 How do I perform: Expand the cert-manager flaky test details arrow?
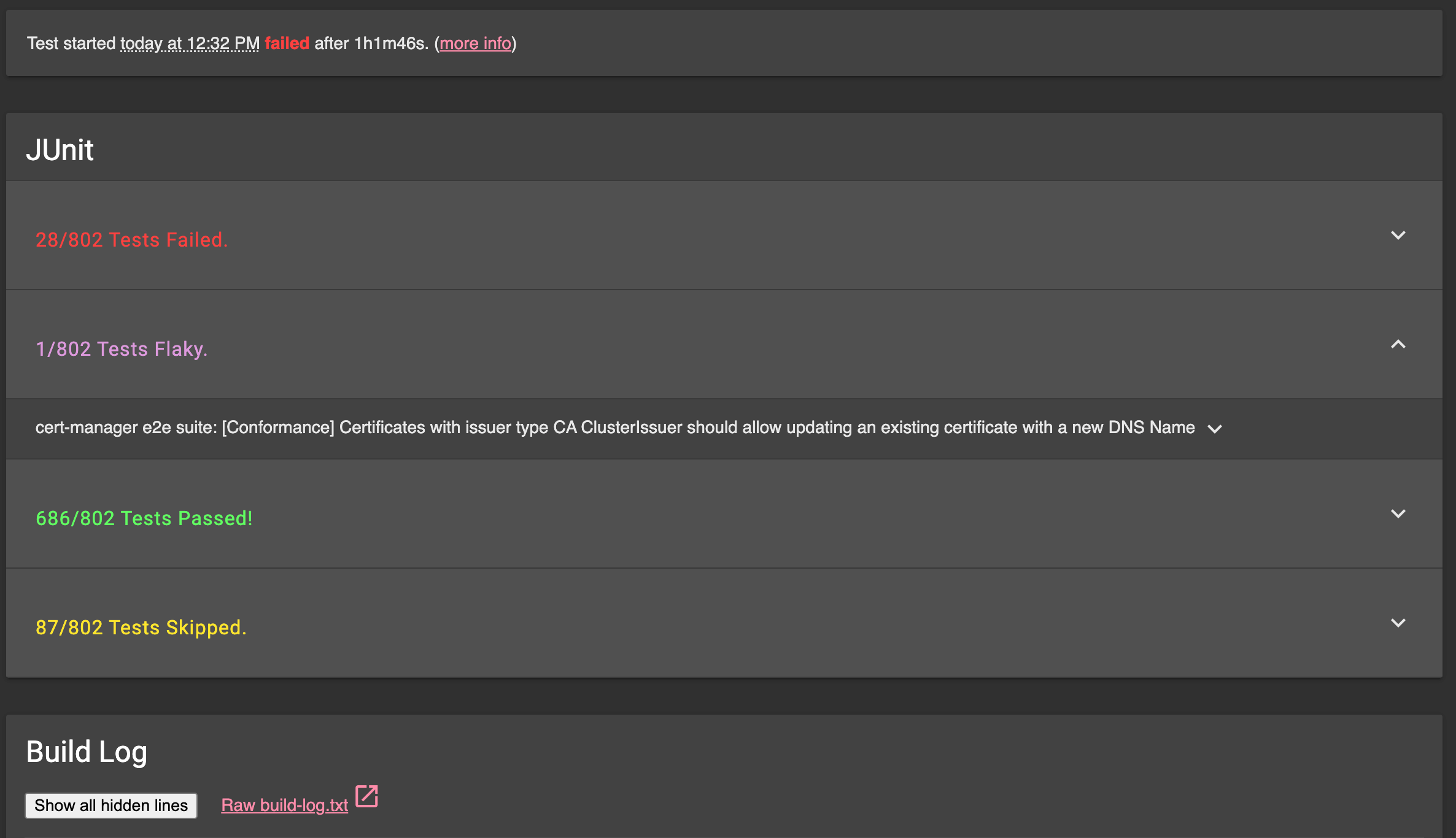[1214, 429]
